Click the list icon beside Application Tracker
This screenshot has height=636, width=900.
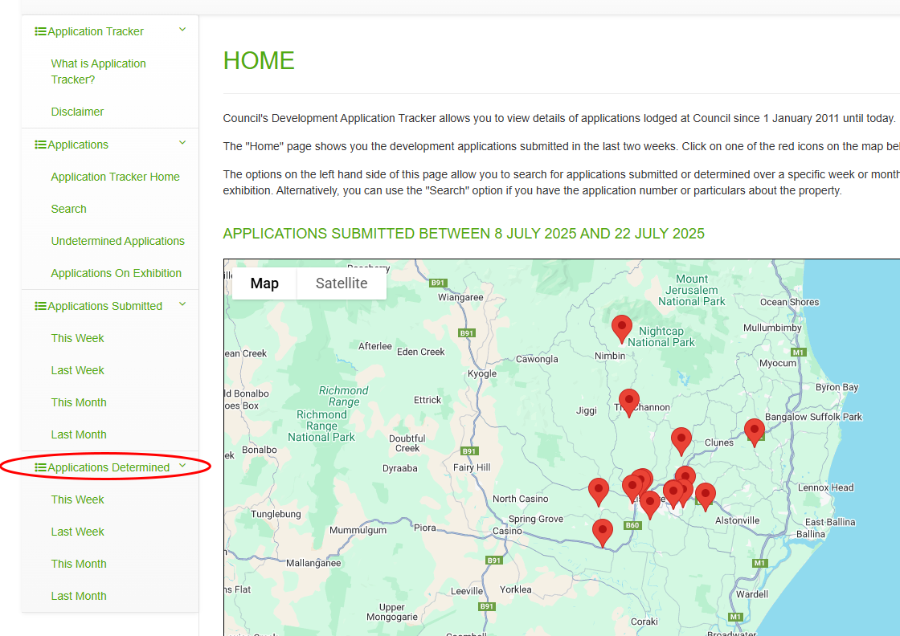[x=40, y=32]
